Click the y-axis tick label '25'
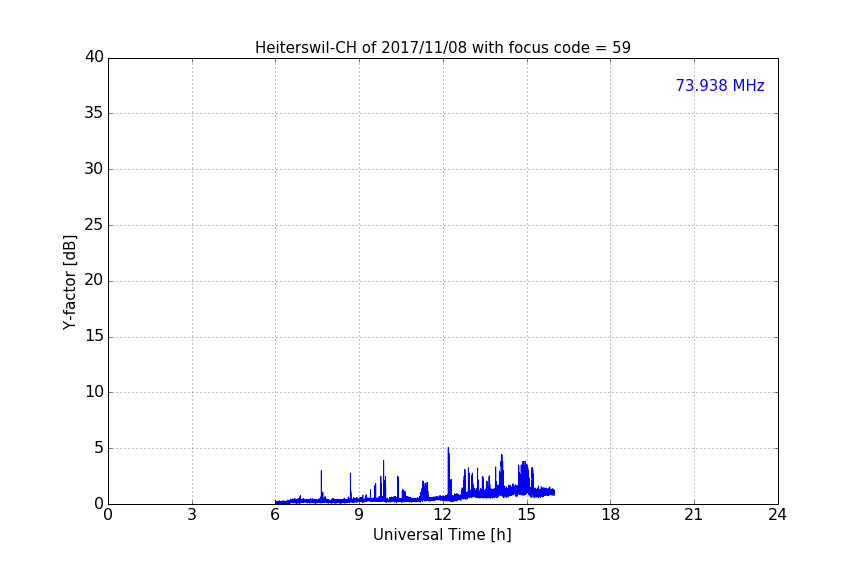This screenshot has height=576, width=864. (x=94, y=224)
